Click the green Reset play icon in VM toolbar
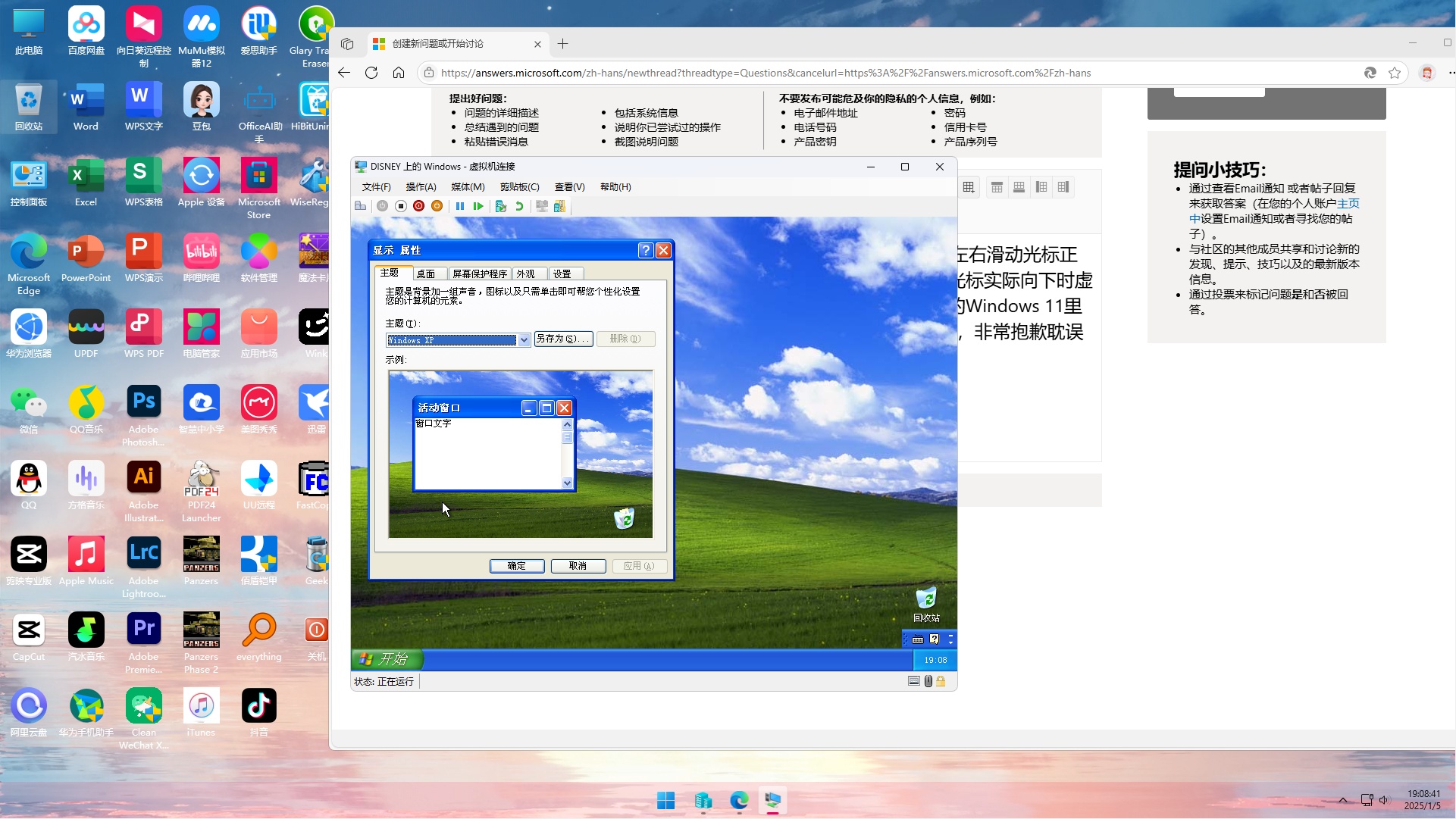The height and width of the screenshot is (819, 1456). coord(478,206)
